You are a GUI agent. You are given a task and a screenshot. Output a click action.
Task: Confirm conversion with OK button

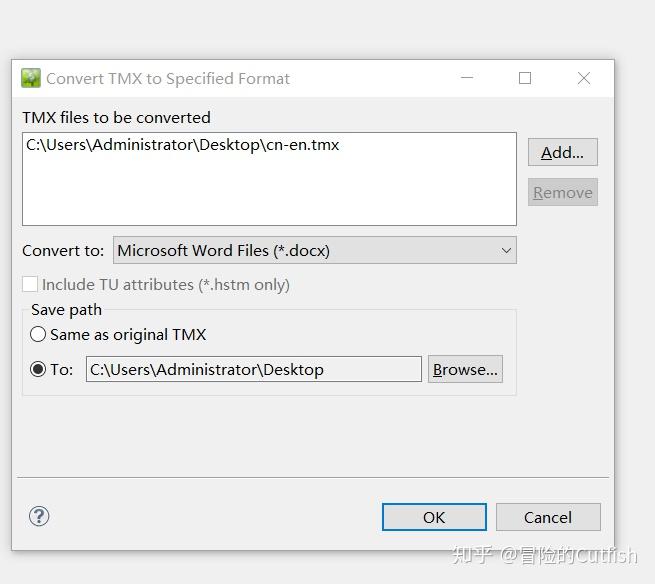(x=434, y=517)
